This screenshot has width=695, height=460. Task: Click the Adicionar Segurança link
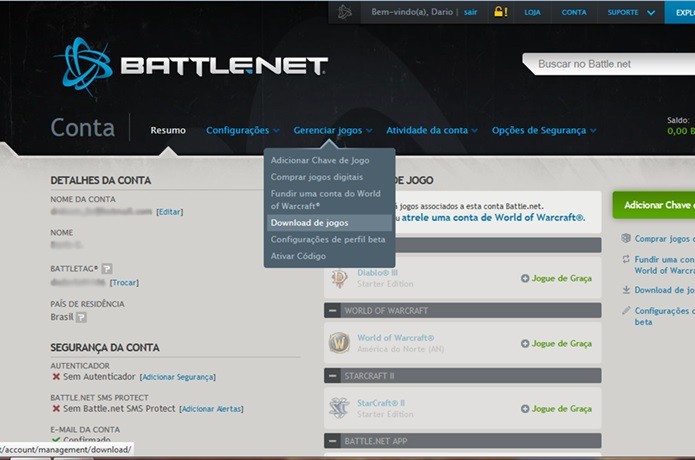[x=178, y=377]
